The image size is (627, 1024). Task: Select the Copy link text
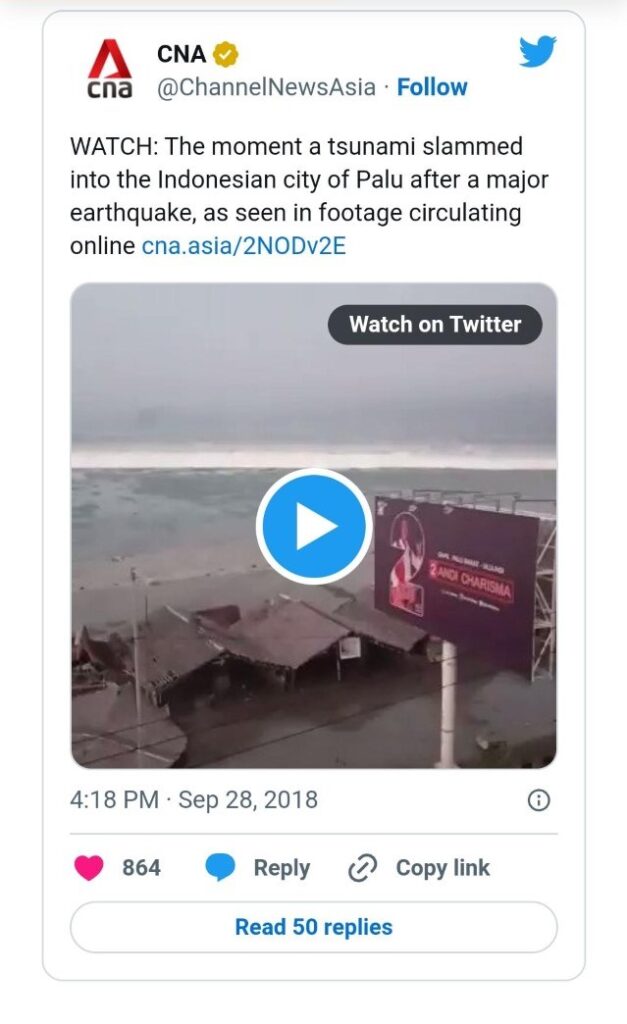click(442, 868)
